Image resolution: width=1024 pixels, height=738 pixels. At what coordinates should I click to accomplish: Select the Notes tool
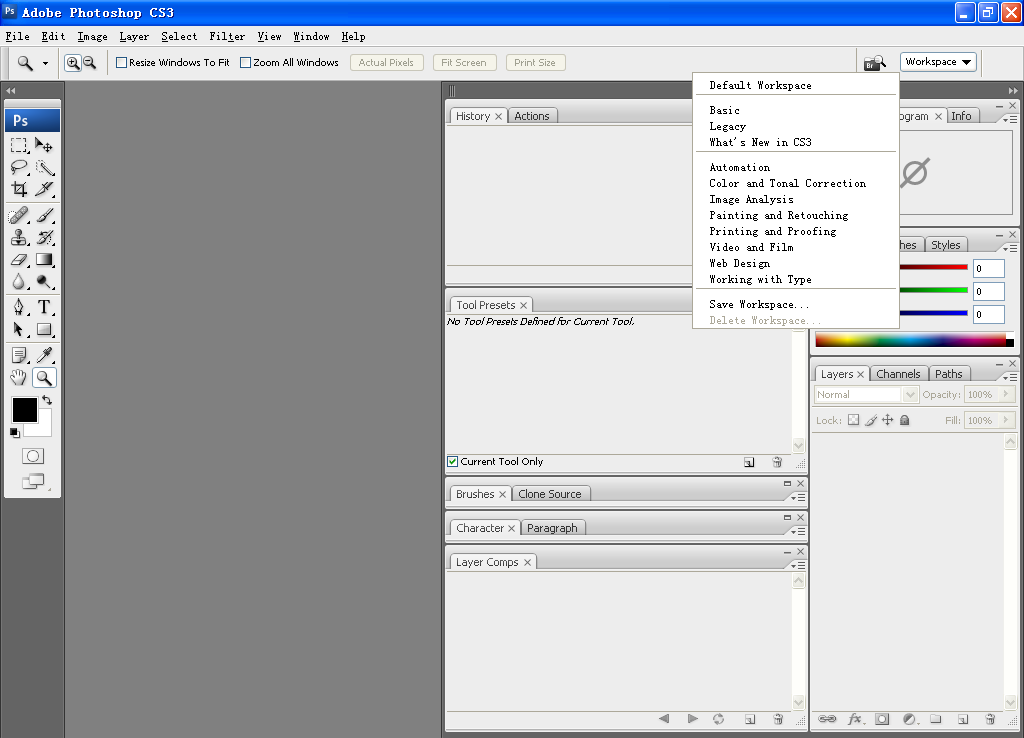point(19,355)
